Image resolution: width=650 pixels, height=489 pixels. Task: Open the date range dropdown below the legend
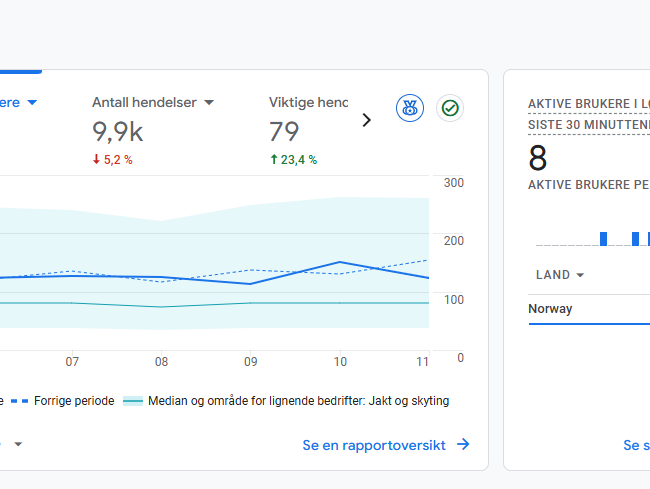point(17,444)
